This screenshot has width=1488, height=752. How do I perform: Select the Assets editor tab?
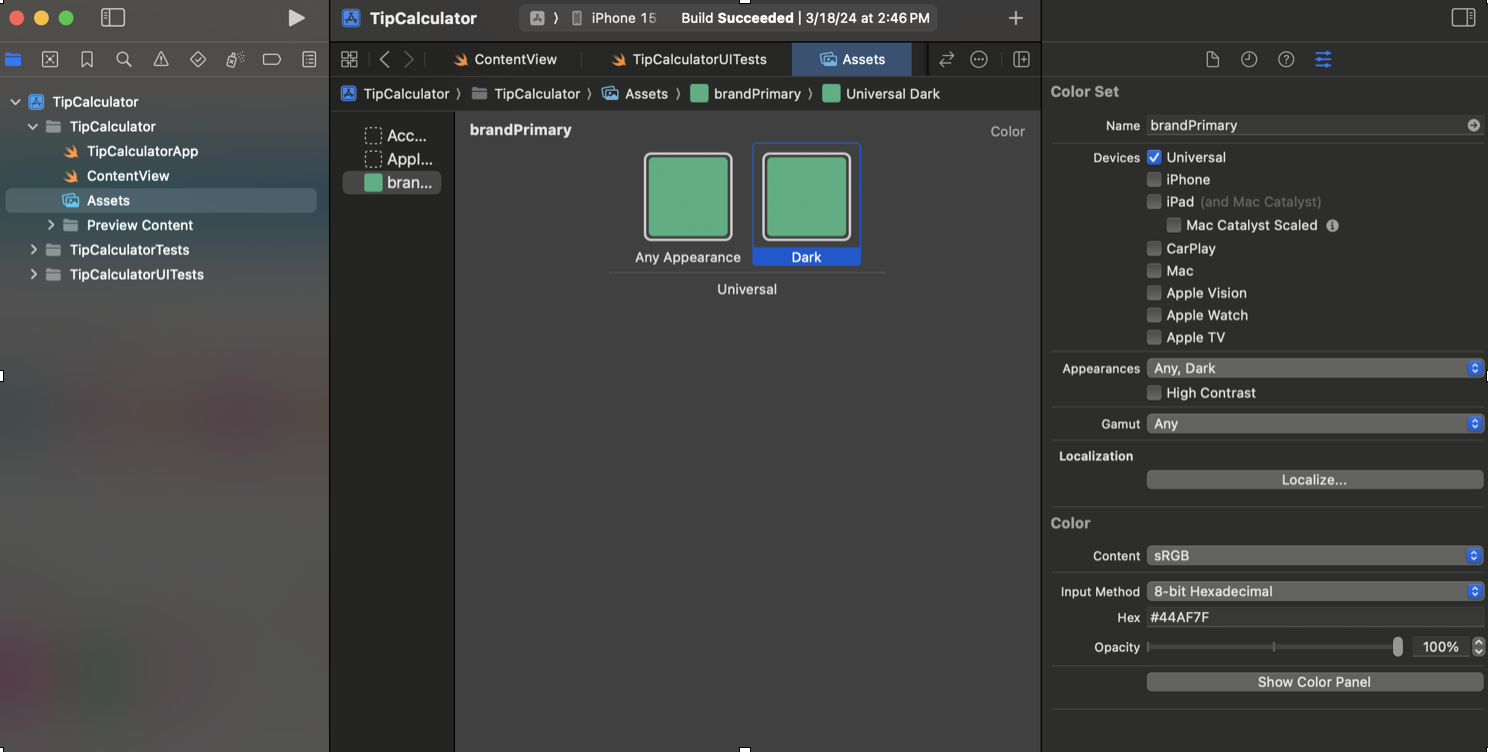click(x=852, y=59)
